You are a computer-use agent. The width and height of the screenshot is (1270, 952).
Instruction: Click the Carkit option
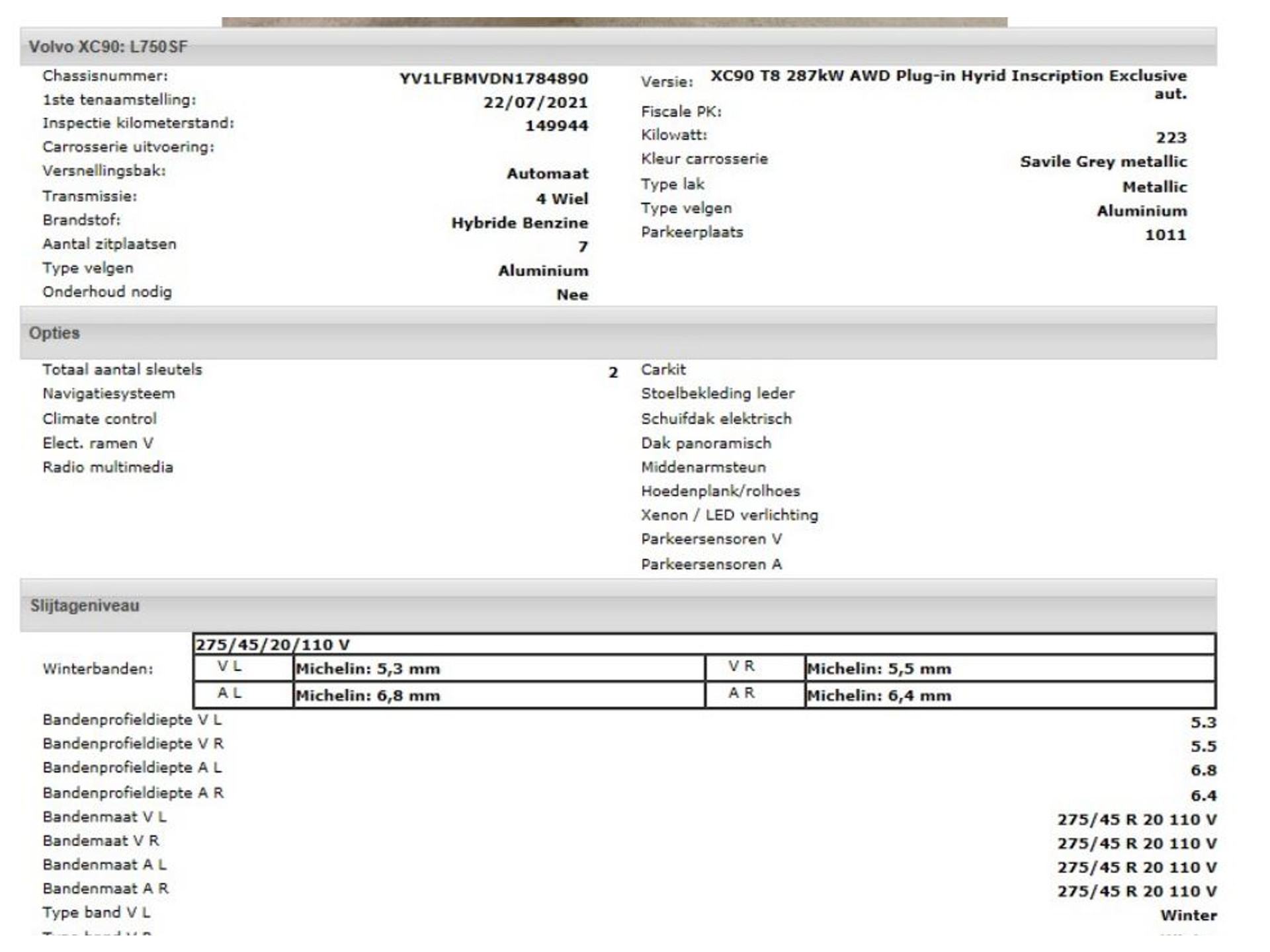[x=663, y=370]
